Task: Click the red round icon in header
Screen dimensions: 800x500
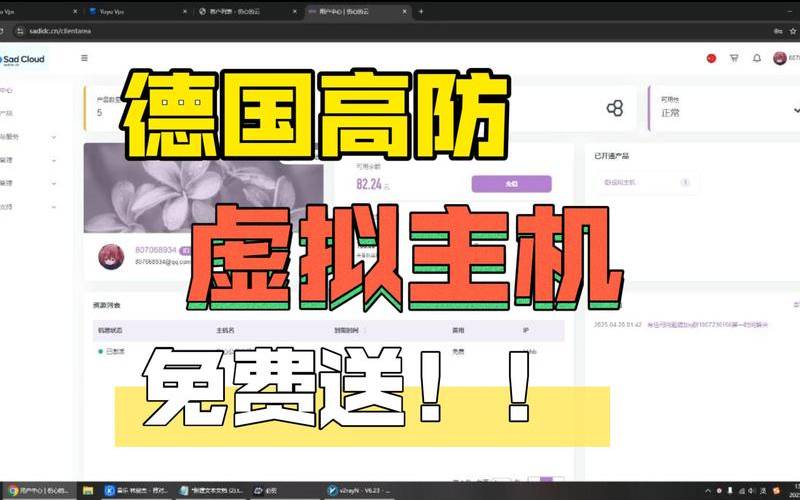Action: tap(711, 58)
